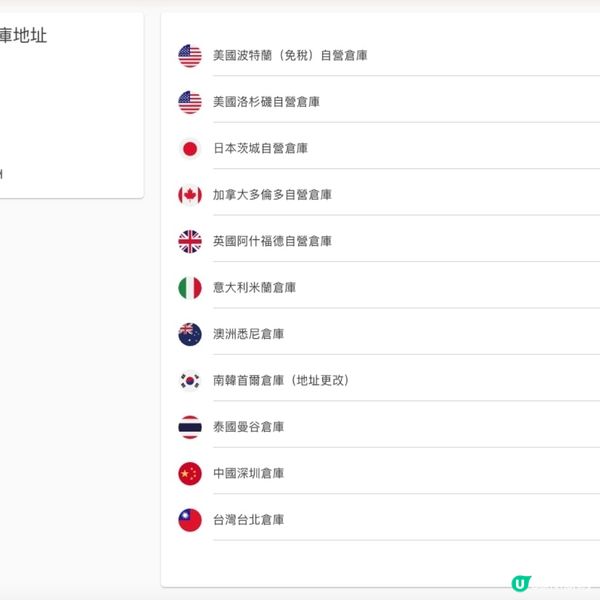Click the US flag beside 美國洛杉磯自營倉庫
Image resolution: width=600 pixels, height=600 pixels.
click(x=190, y=102)
